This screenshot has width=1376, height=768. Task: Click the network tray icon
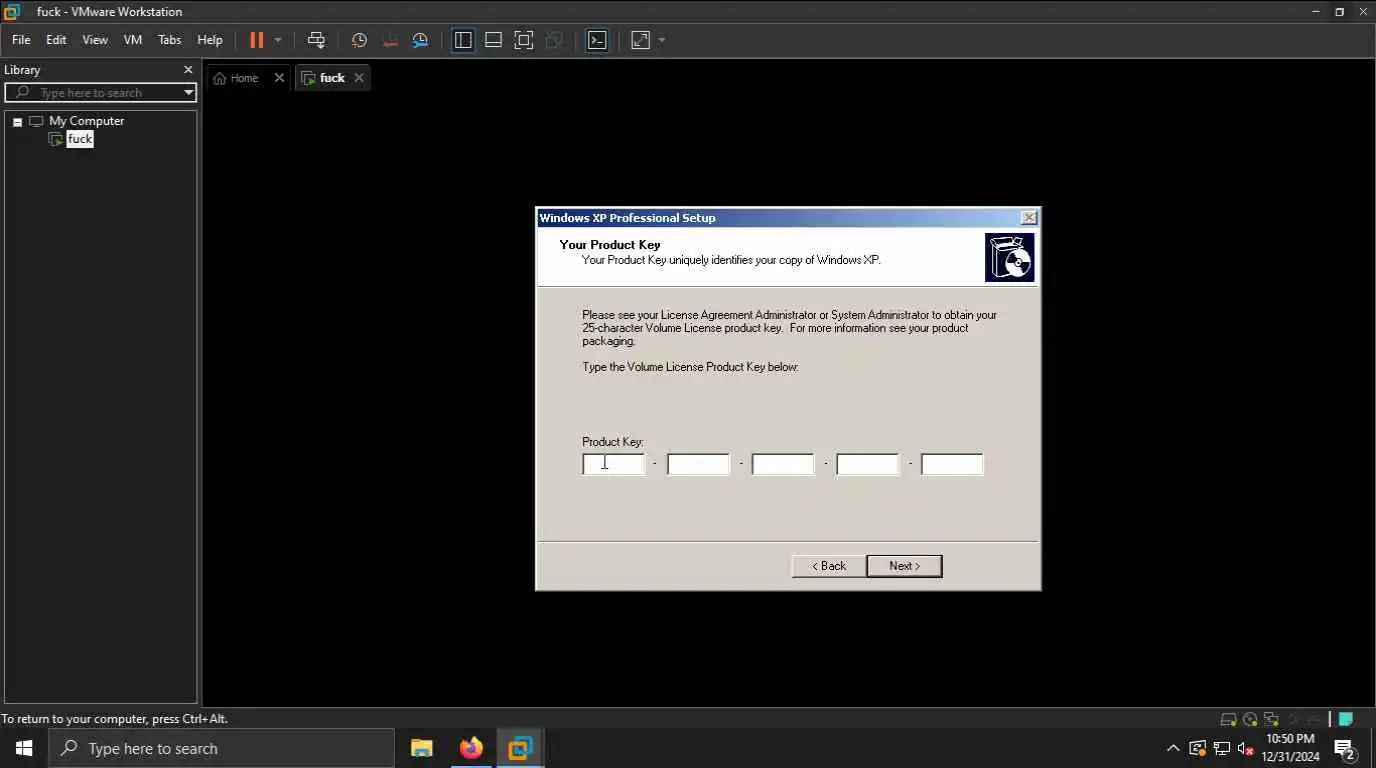(1222, 748)
